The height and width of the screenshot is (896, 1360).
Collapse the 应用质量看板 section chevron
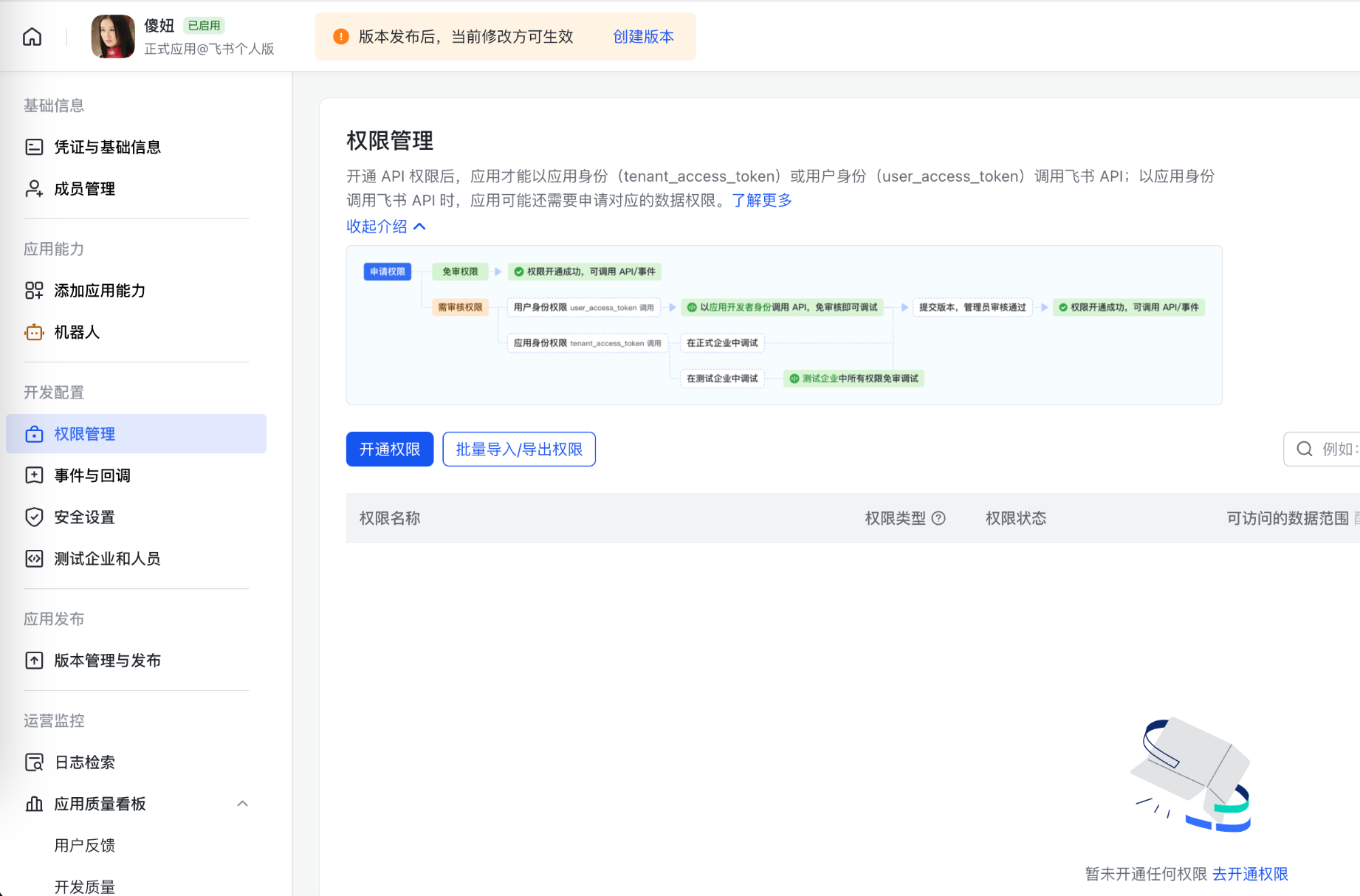[x=243, y=804]
